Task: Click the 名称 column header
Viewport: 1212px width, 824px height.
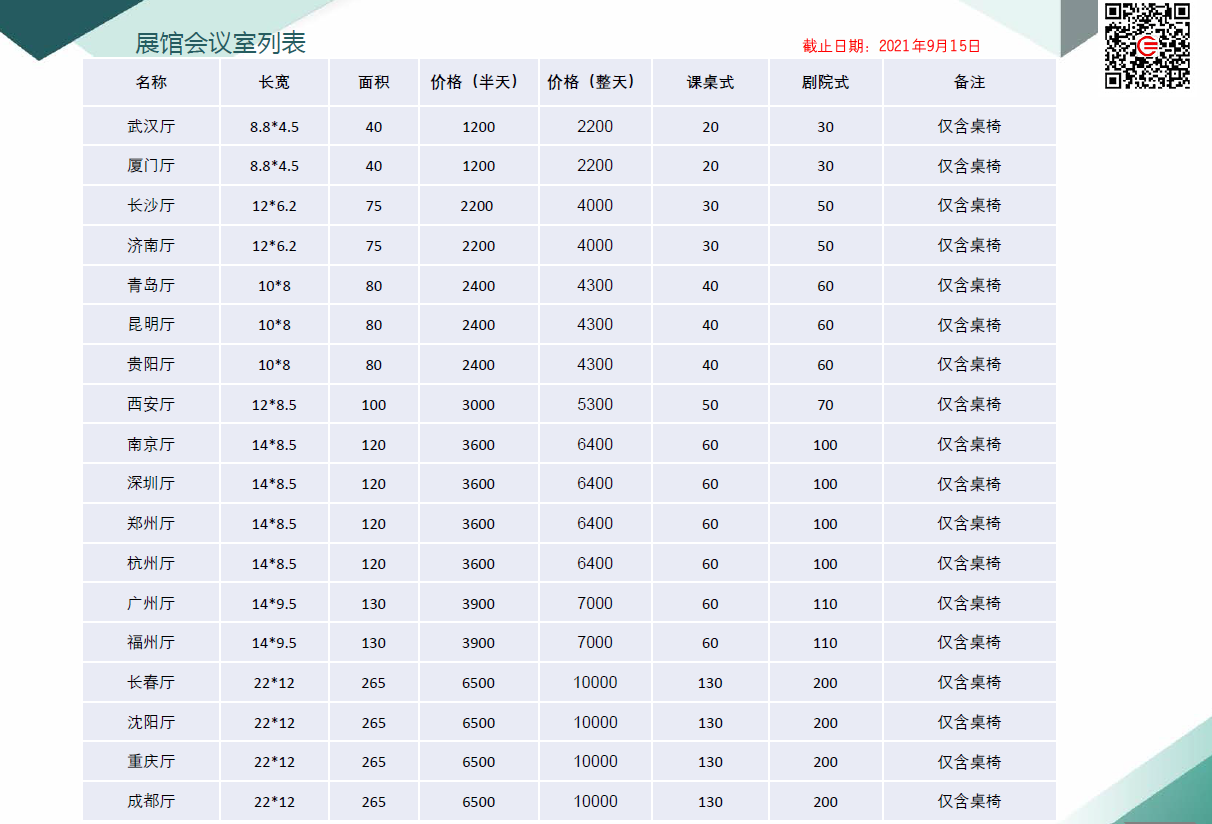Action: pos(151,83)
